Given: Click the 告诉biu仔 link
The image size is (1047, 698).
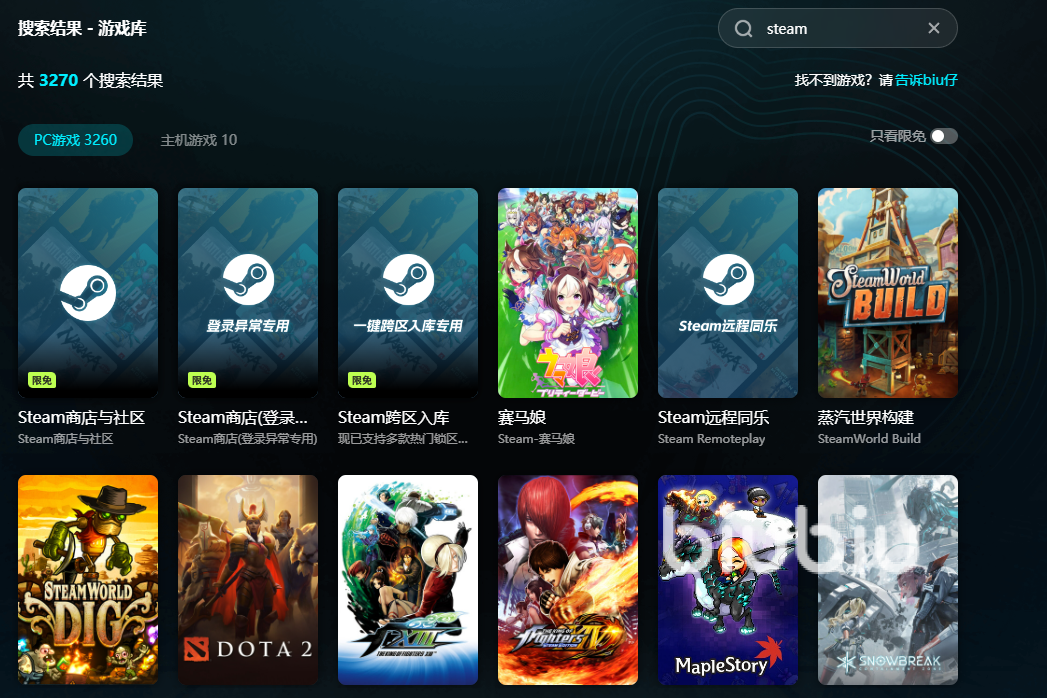Looking at the screenshot, I should [926, 80].
